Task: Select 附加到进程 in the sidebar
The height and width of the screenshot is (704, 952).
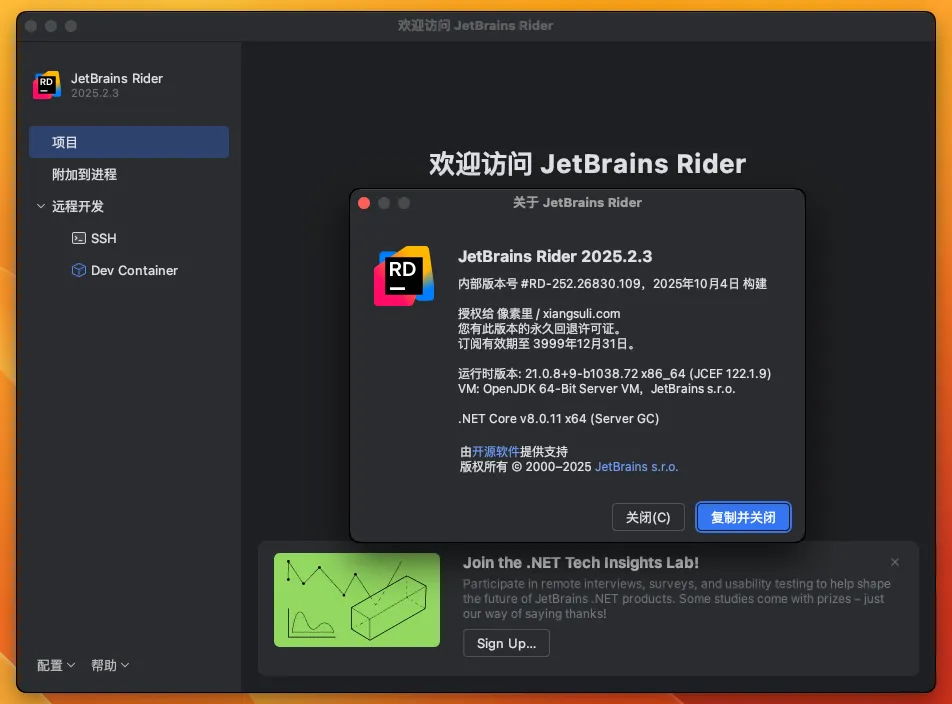Action: (x=85, y=174)
